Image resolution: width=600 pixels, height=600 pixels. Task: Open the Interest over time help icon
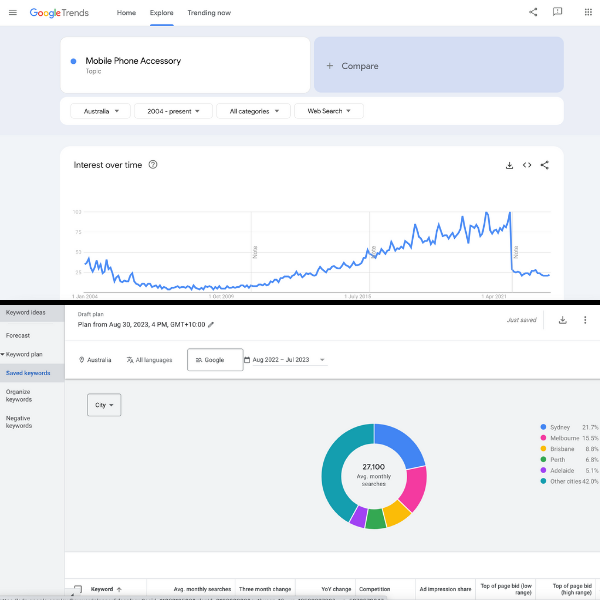153,165
